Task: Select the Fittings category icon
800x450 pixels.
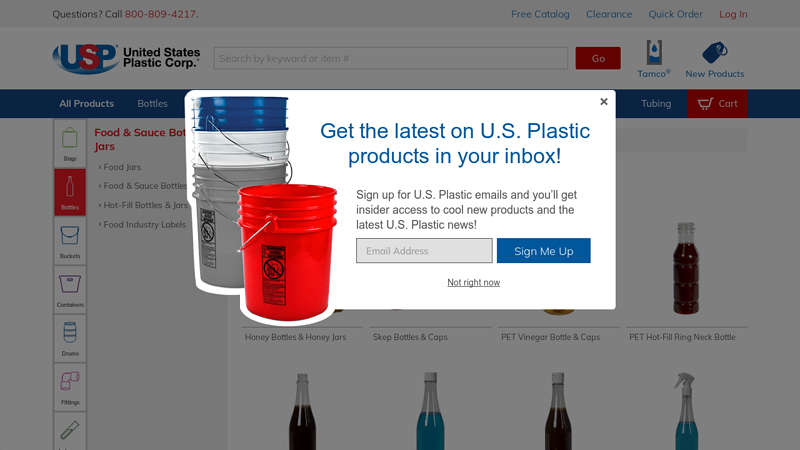Action: click(x=70, y=387)
